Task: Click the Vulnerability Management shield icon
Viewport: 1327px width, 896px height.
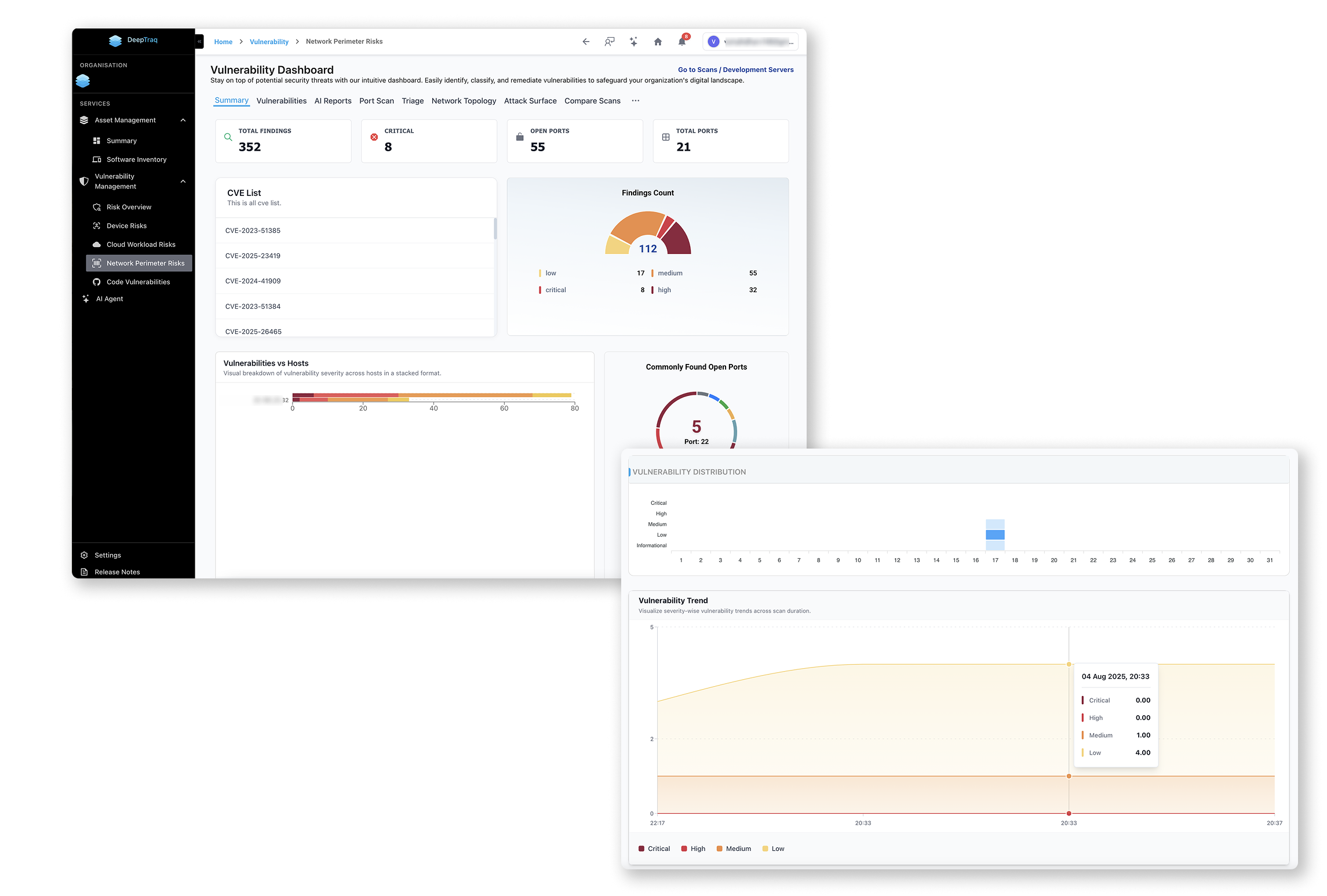Action: pyautogui.click(x=84, y=181)
